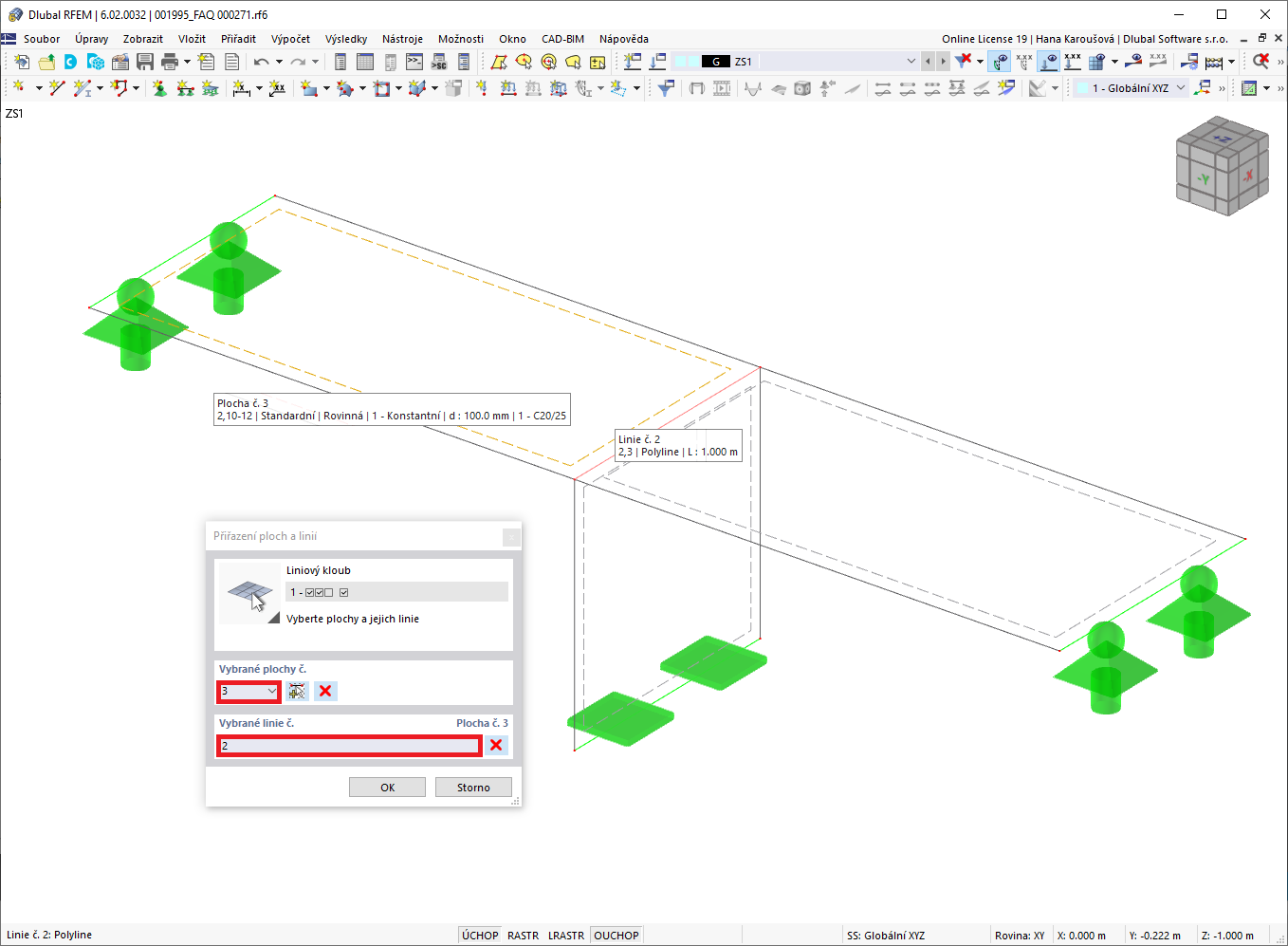Viewport: 1288px width, 946px height.
Task: Clear selected surfaces with red X
Action: [325, 691]
